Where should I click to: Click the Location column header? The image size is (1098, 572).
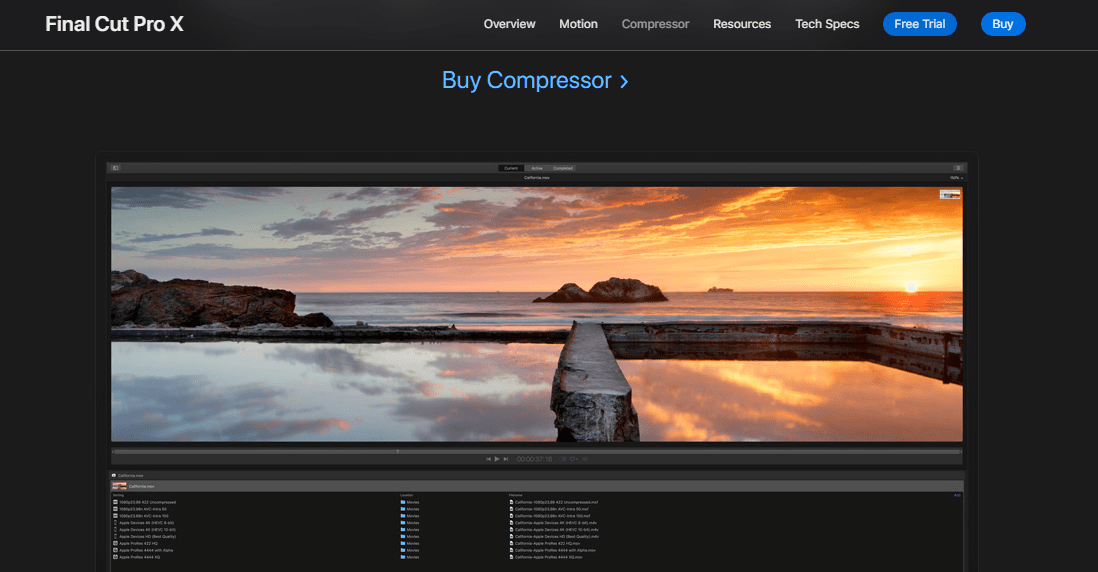click(406, 495)
